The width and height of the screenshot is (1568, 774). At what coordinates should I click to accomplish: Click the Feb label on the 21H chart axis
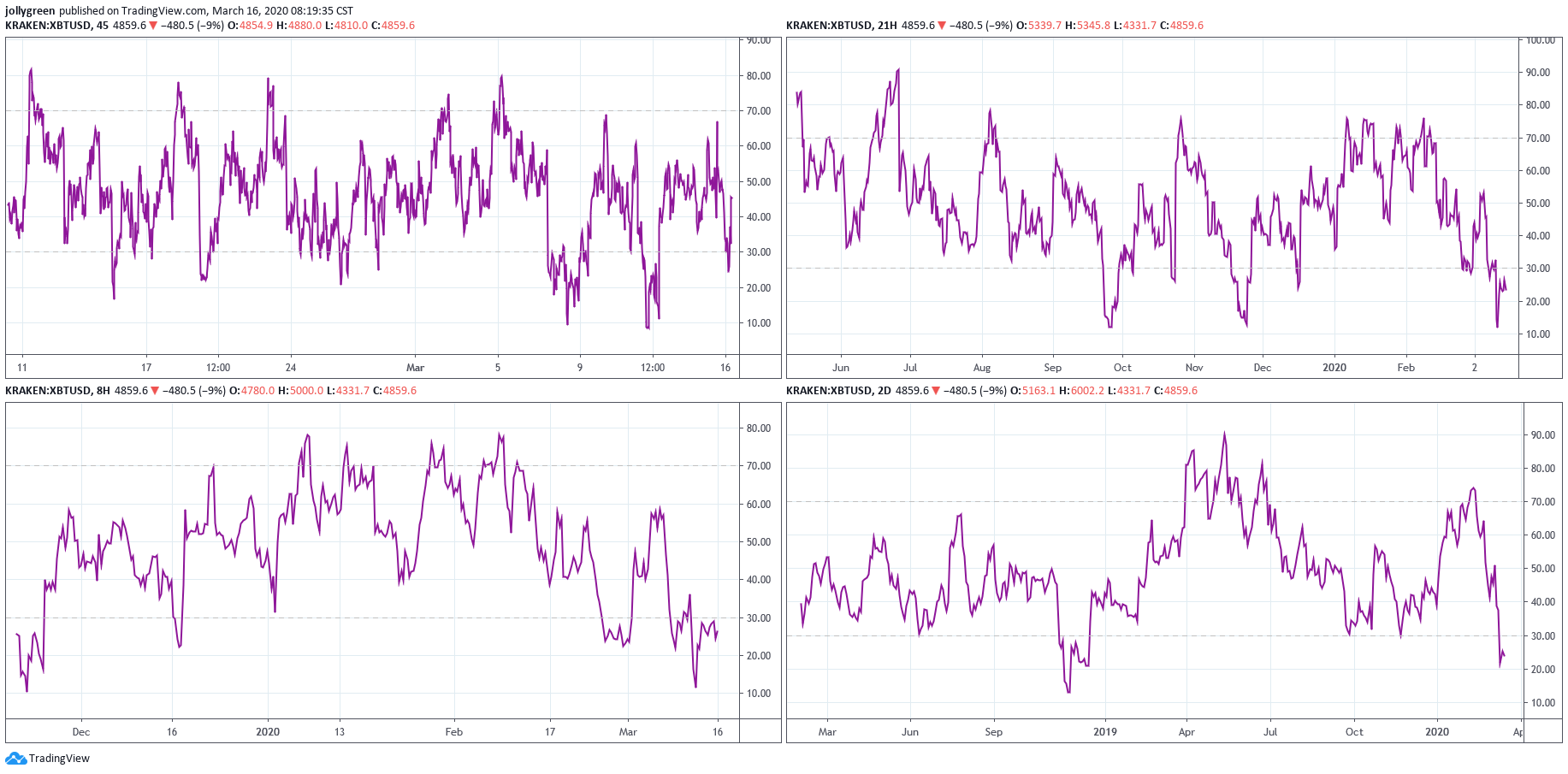click(1406, 368)
